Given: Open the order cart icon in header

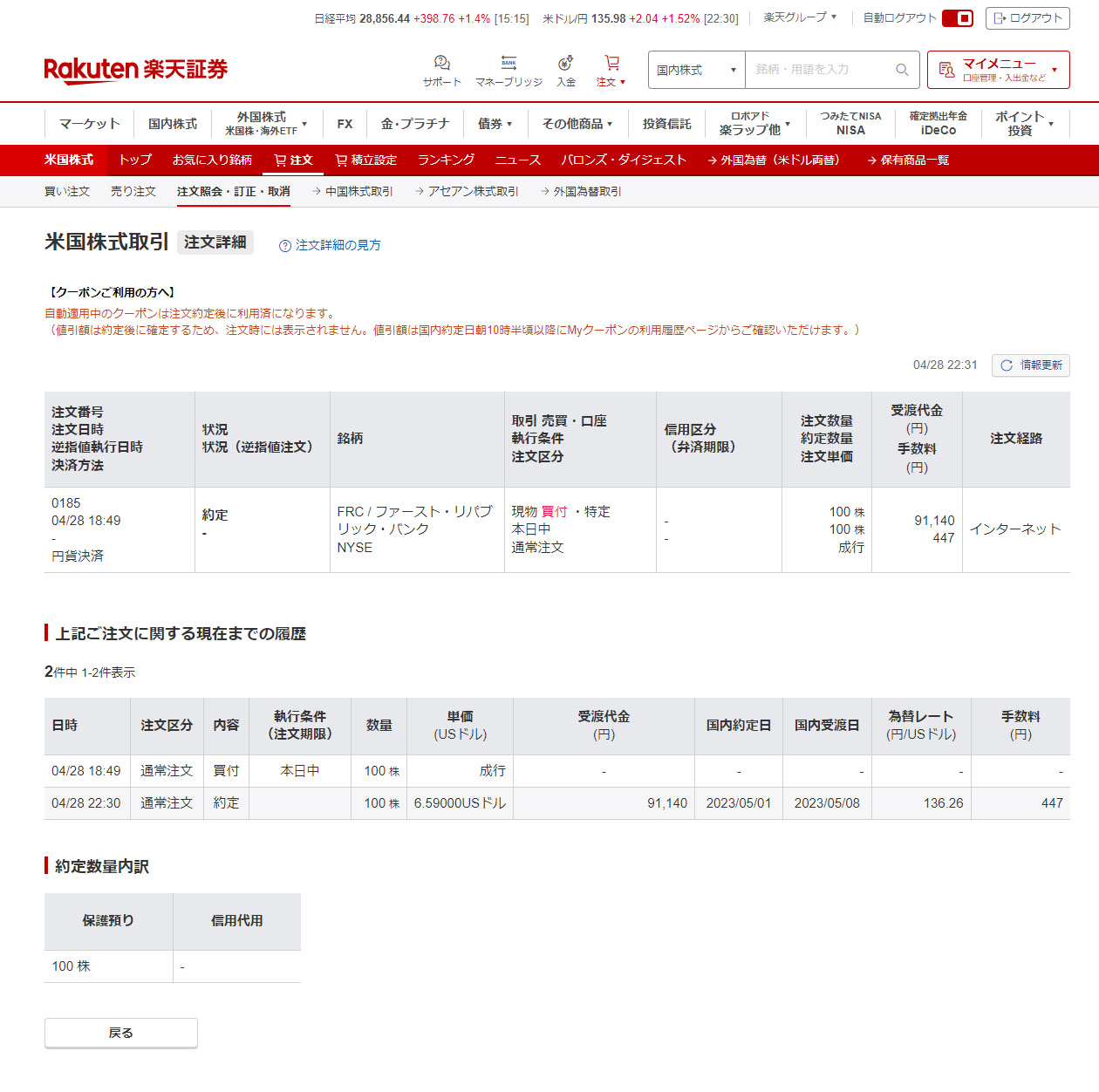Looking at the screenshot, I should pos(611,64).
